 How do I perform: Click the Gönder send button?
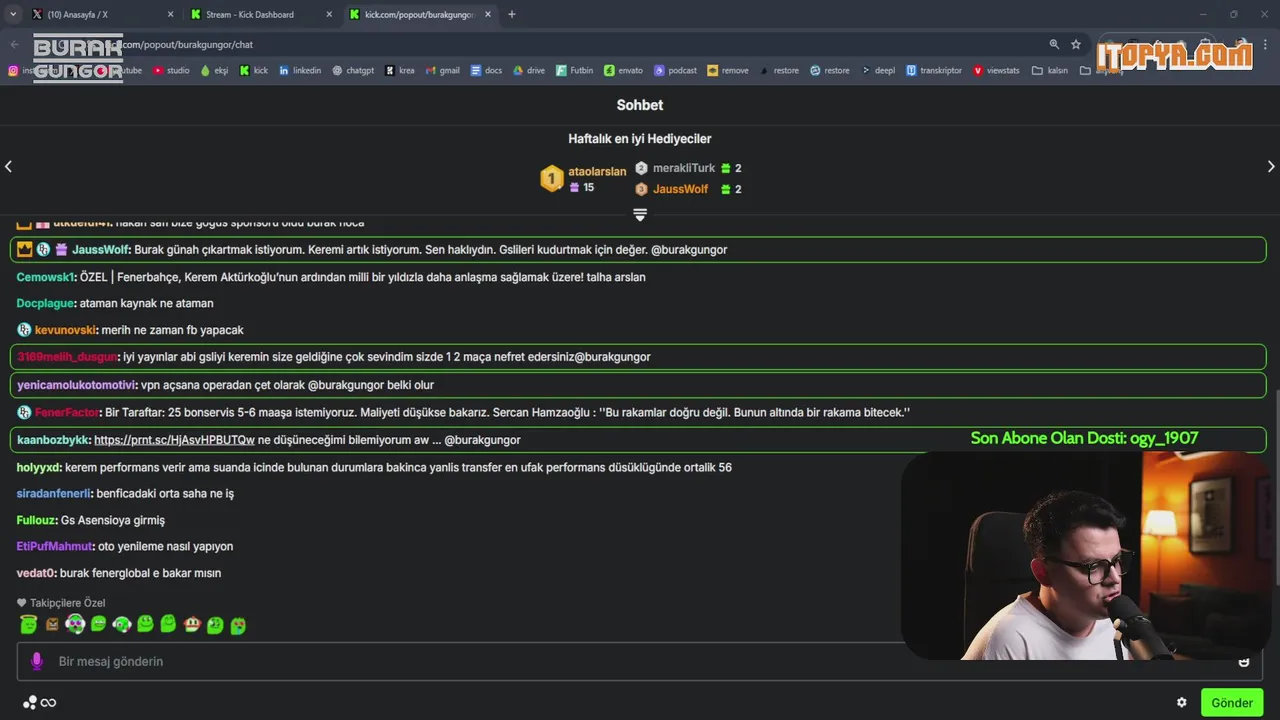(1232, 703)
